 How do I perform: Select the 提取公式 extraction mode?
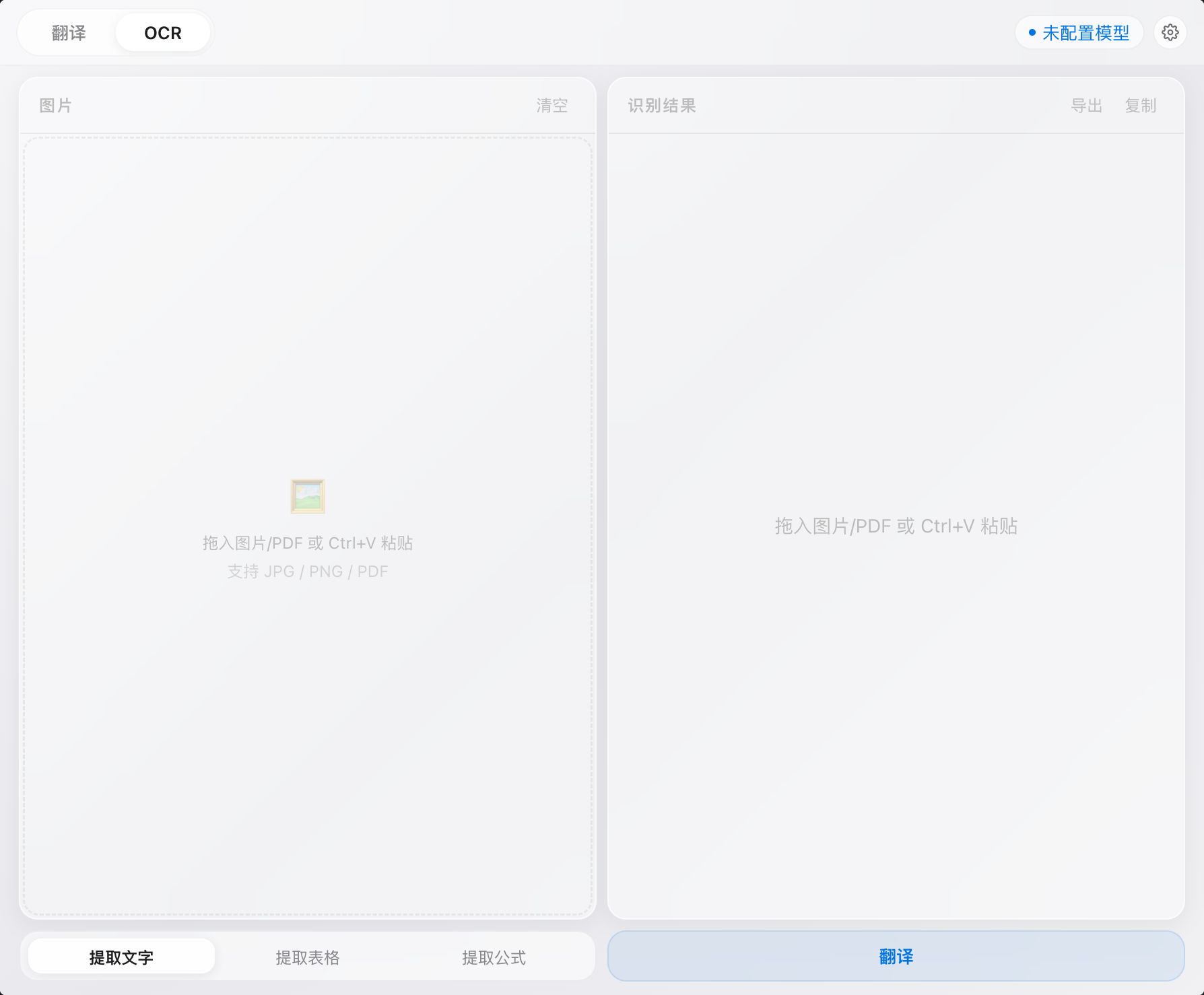pyautogui.click(x=494, y=957)
